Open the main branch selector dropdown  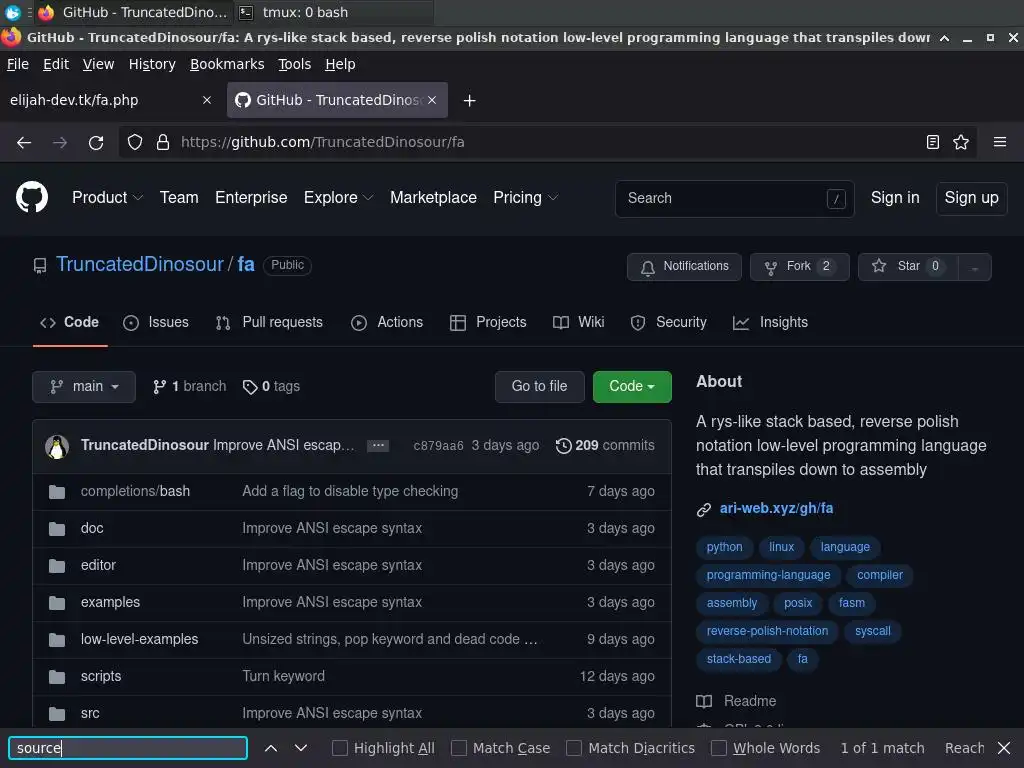coord(84,387)
